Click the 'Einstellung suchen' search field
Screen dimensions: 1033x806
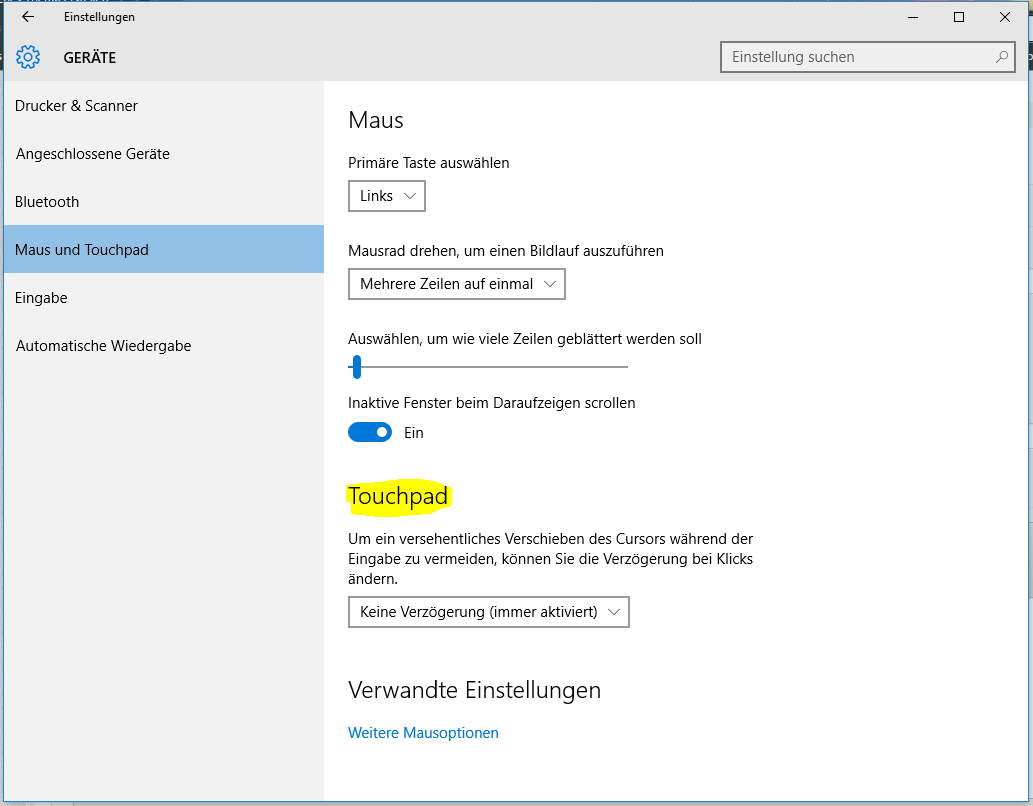tap(855, 57)
